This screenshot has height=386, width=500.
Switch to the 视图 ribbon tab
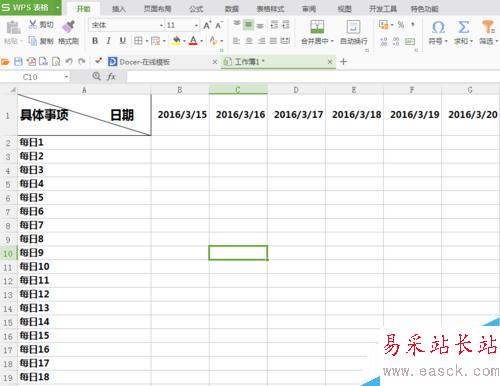tap(344, 9)
